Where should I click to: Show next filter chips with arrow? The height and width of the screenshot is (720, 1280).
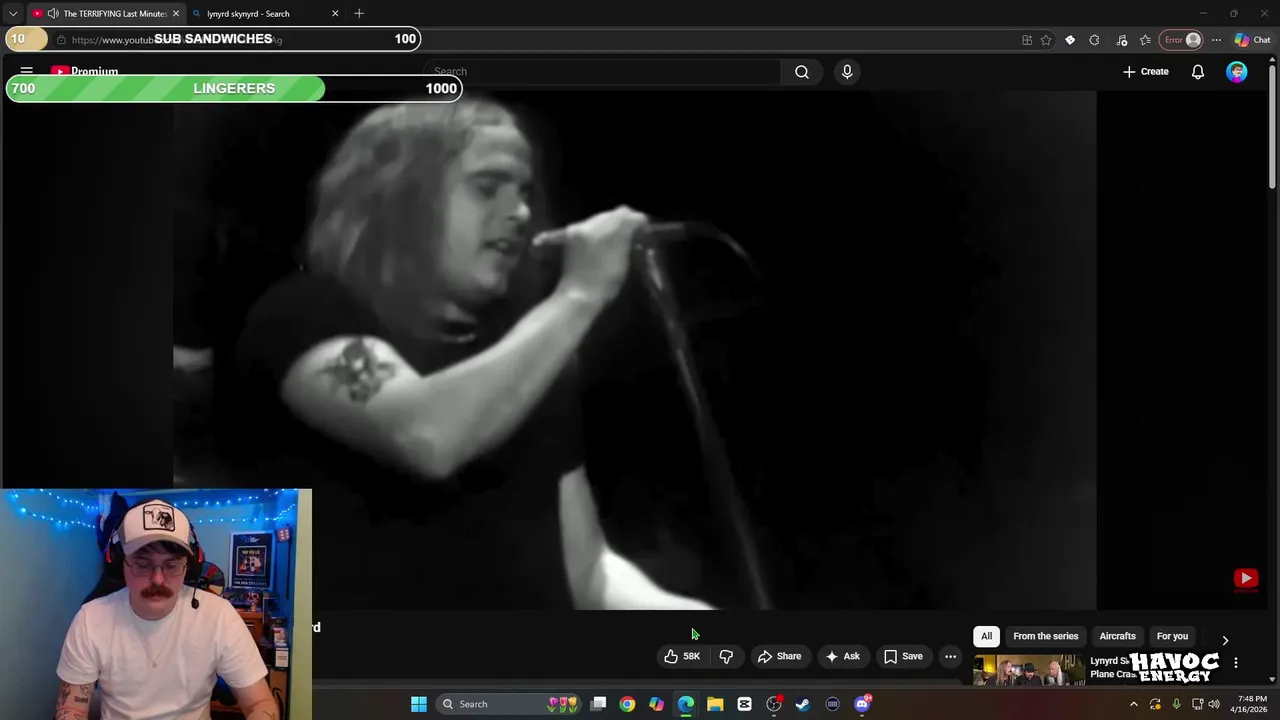coord(1225,640)
